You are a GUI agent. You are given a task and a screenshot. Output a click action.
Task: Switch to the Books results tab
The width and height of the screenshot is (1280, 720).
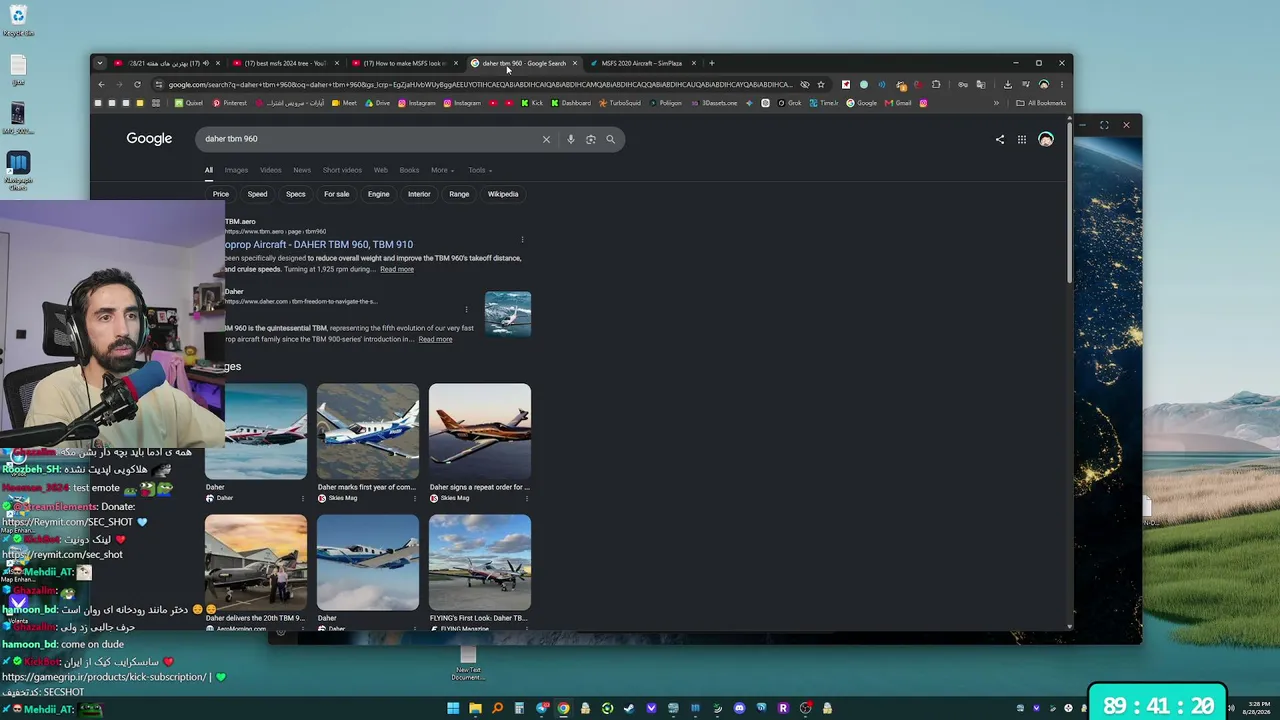coord(409,170)
